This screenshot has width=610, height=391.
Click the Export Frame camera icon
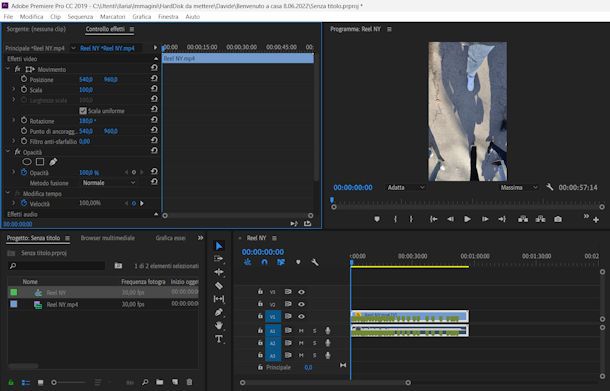point(558,219)
